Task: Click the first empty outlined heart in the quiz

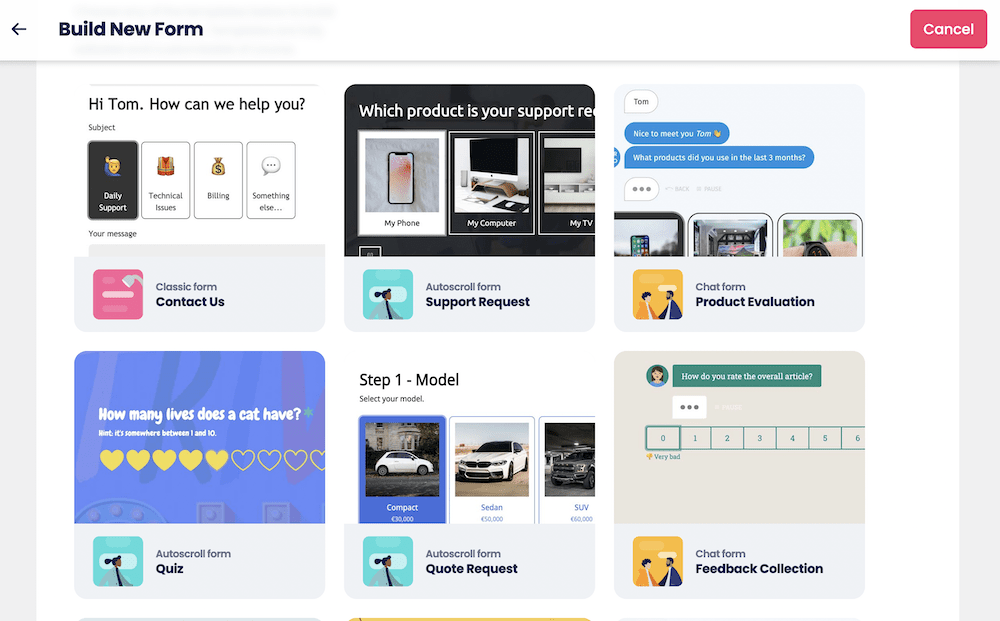Action: pyautogui.click(x=243, y=460)
